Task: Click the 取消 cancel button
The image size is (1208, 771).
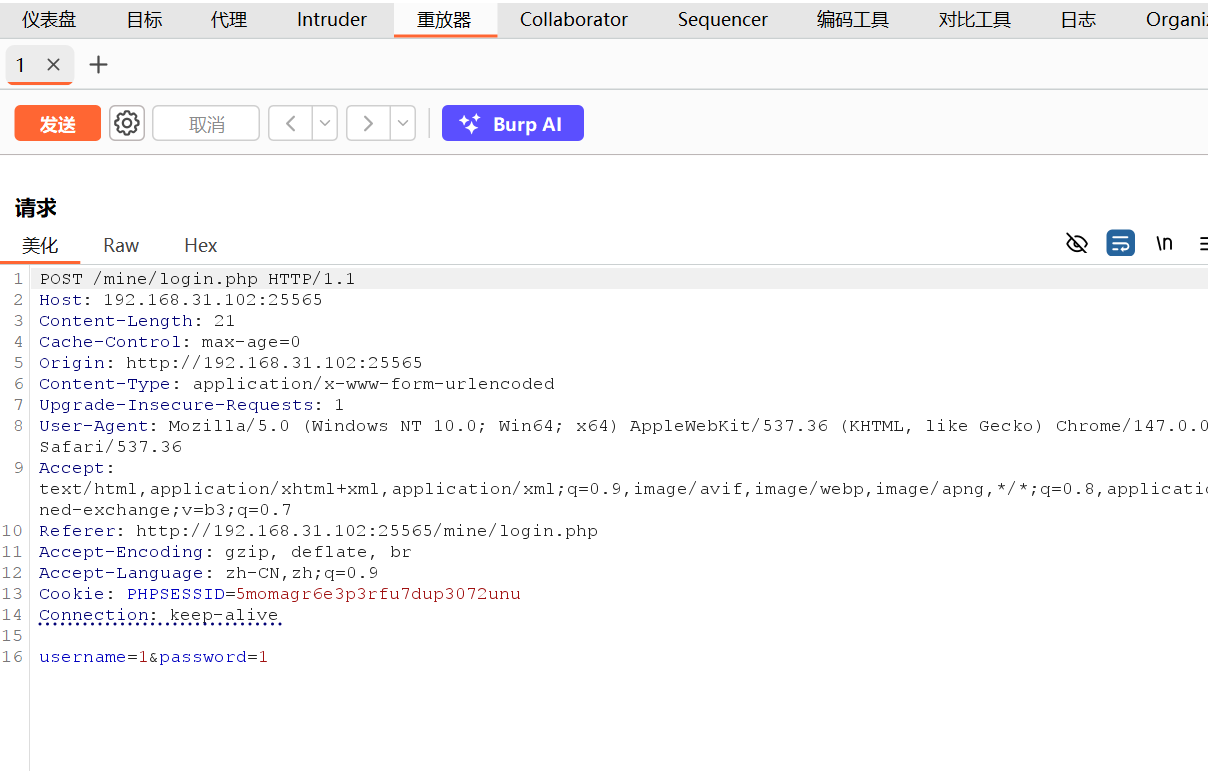Action: pyautogui.click(x=206, y=123)
